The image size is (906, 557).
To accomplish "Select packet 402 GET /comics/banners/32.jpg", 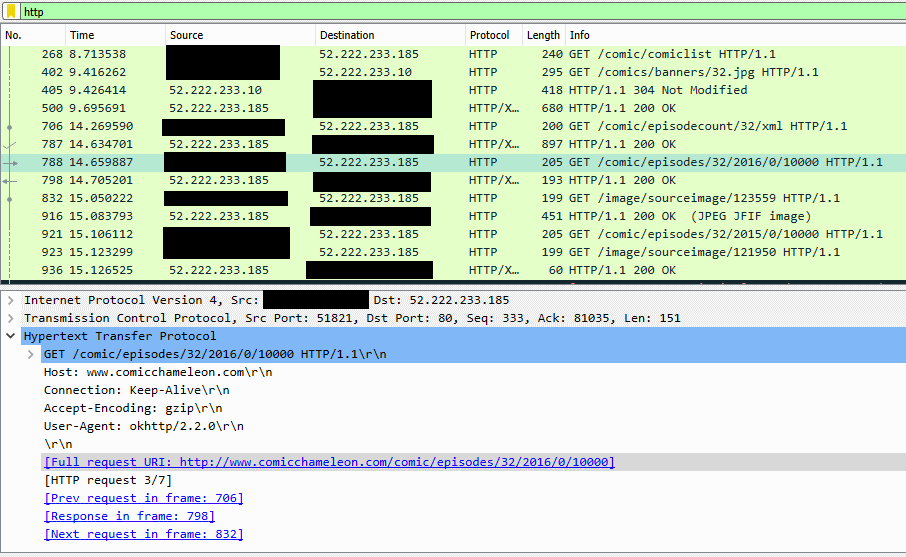I will click(453, 72).
